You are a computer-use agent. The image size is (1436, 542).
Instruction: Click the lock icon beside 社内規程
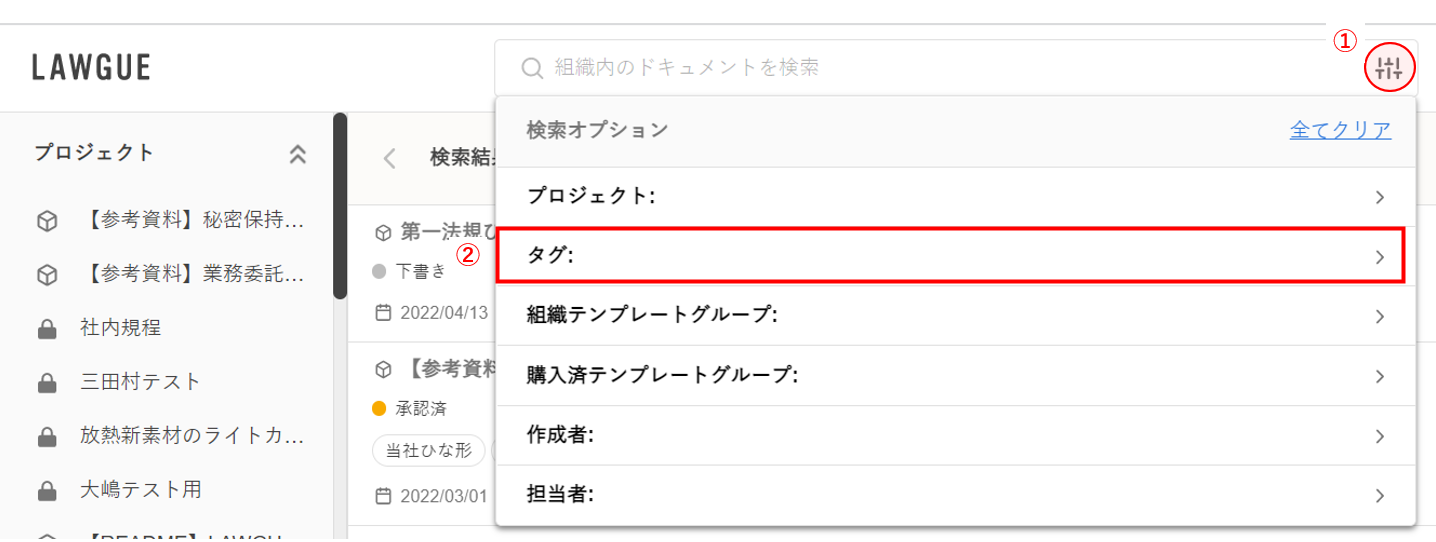click(x=45, y=328)
